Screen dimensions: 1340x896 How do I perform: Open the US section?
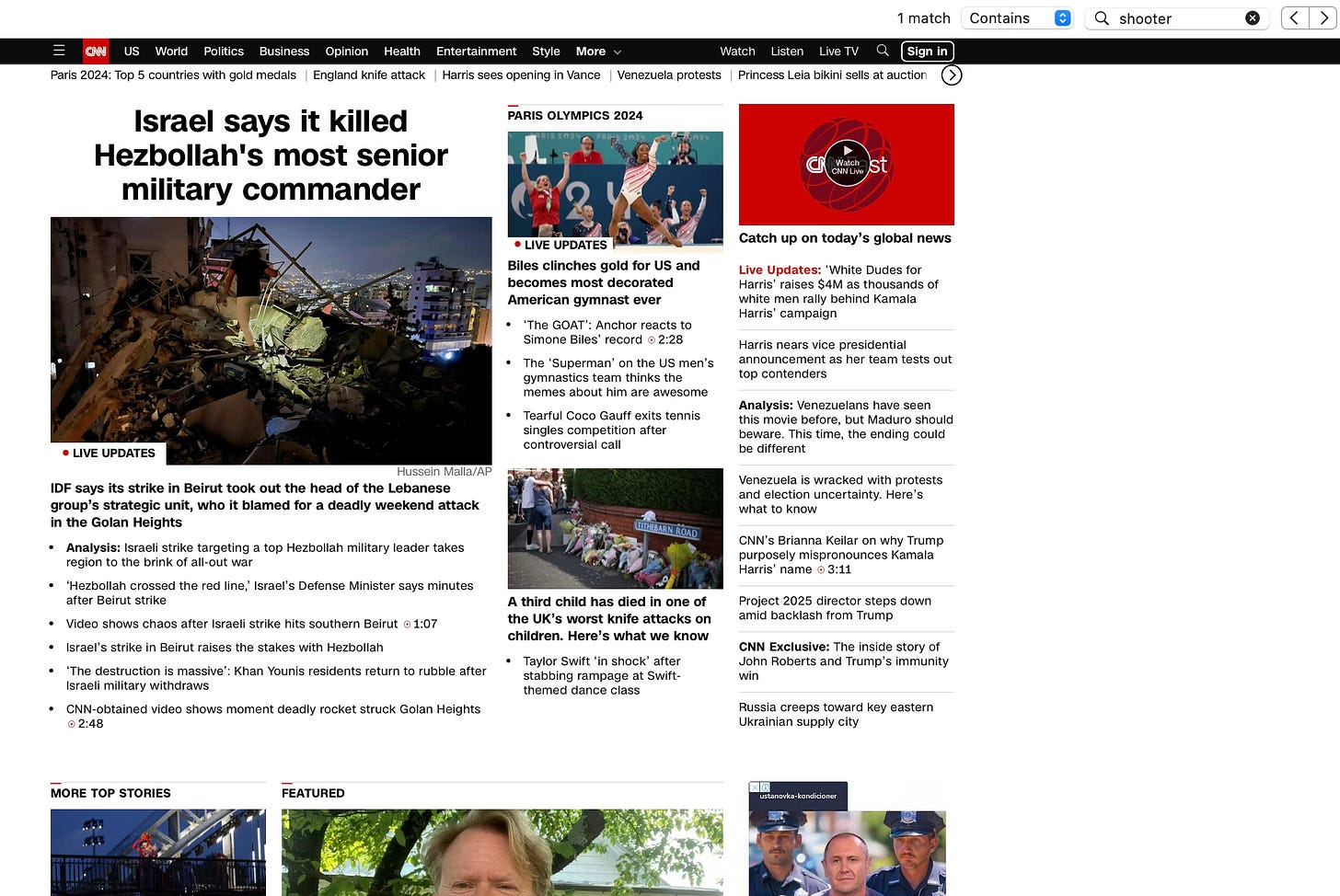(132, 52)
